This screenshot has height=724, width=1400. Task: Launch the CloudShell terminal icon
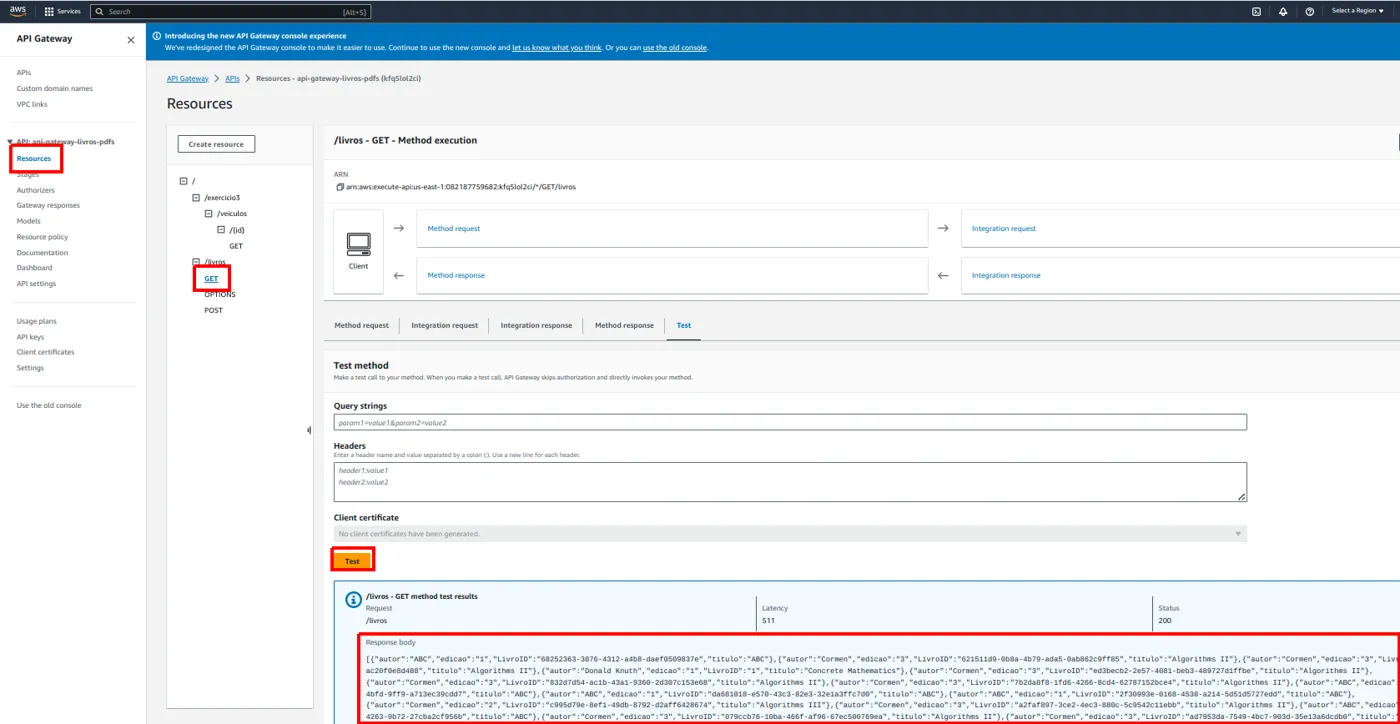[x=1256, y=11]
